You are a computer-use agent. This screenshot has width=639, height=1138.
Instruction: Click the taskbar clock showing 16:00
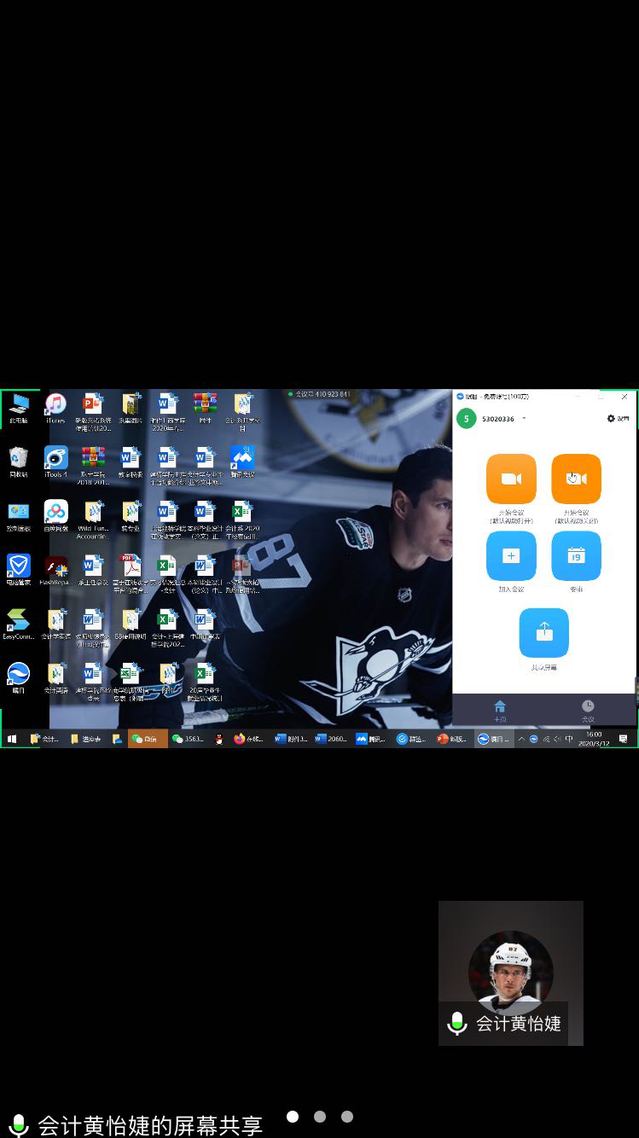click(594, 739)
